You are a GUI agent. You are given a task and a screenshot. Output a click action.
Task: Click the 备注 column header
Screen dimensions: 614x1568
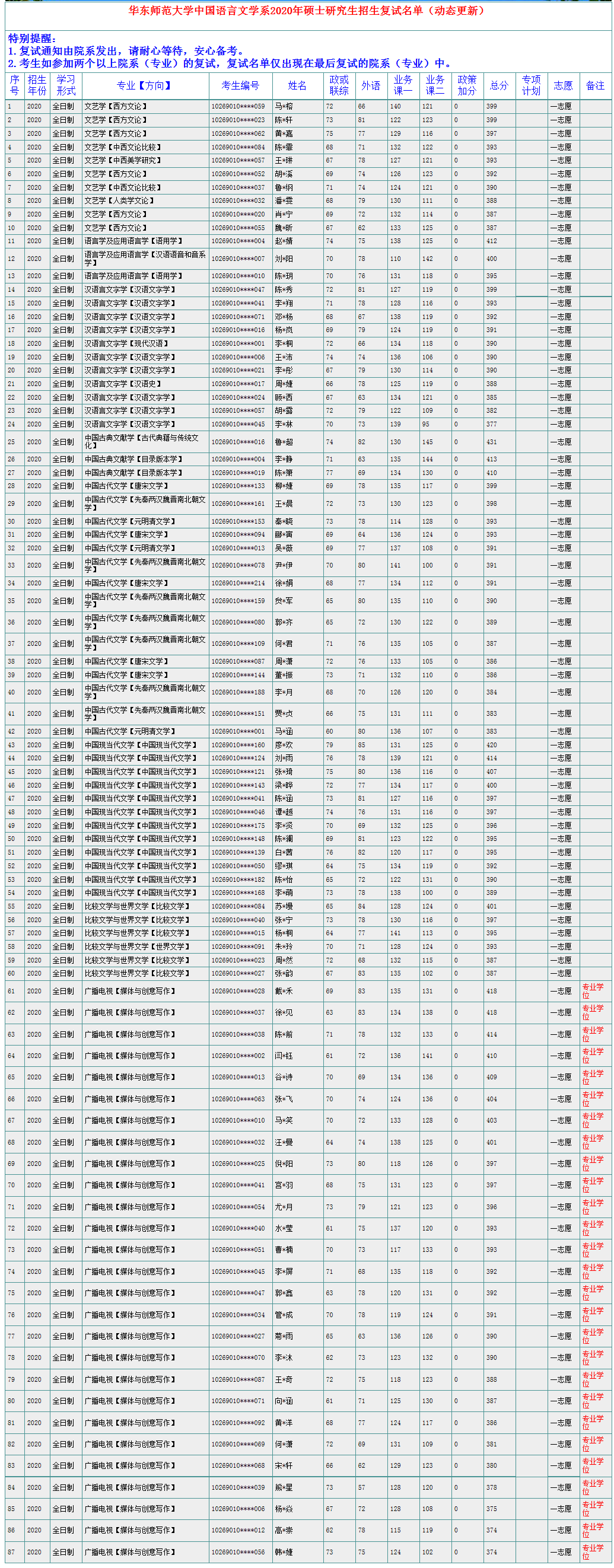595,86
